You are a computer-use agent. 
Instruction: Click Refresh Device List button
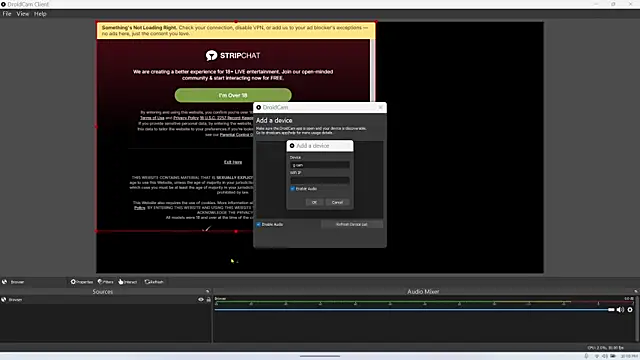(351, 224)
